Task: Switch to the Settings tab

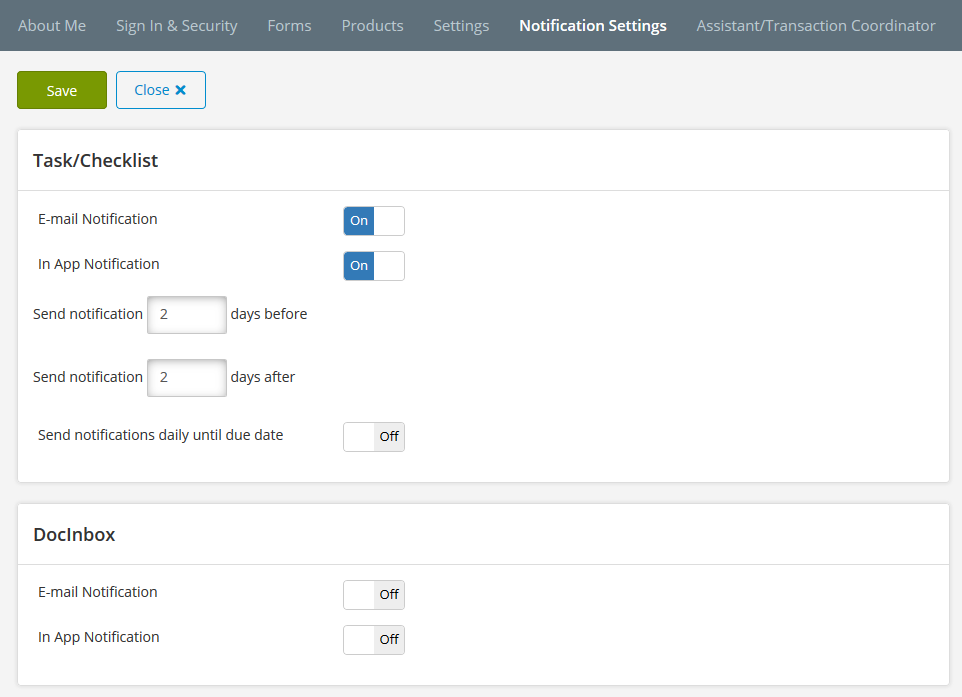Action: coord(461,25)
